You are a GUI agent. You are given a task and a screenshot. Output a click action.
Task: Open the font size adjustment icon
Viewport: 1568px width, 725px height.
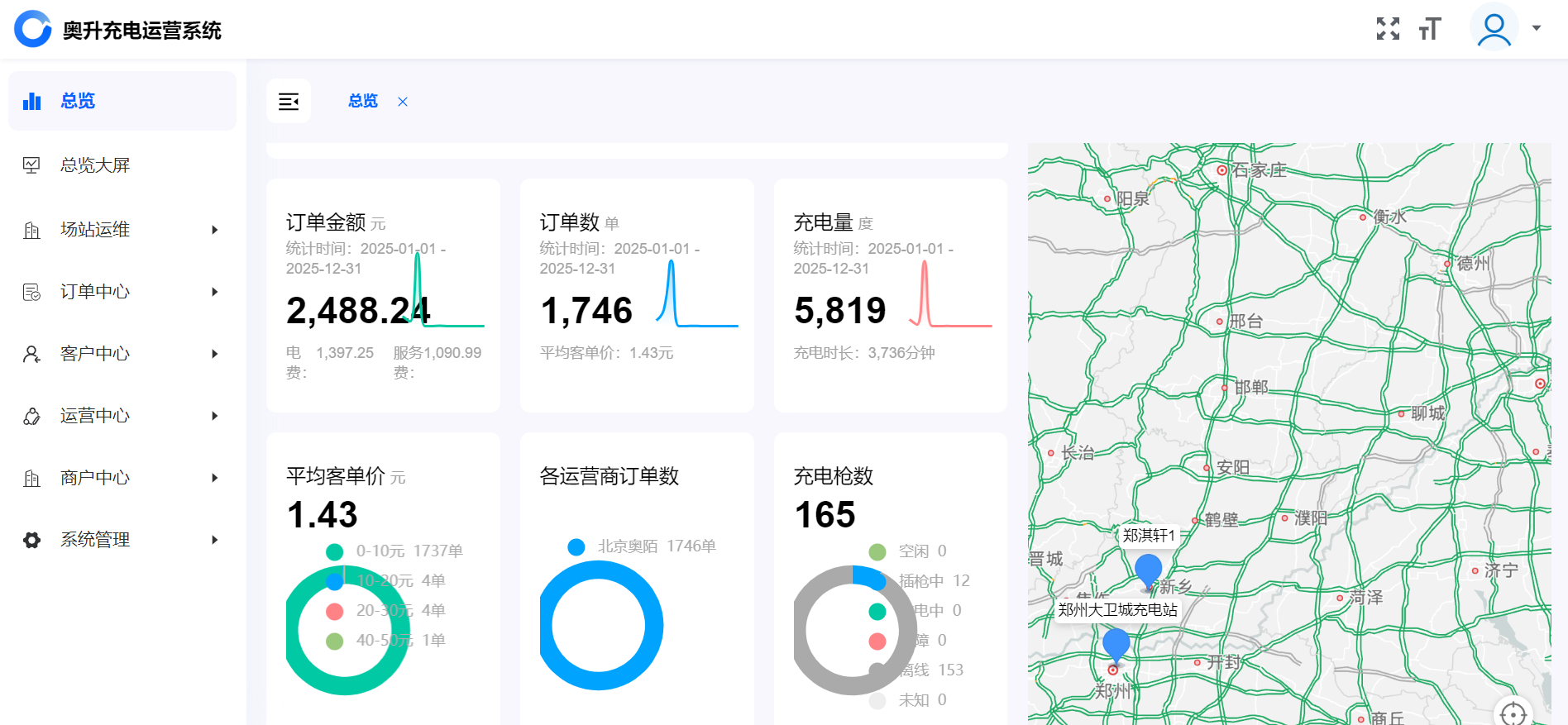coord(1430,29)
